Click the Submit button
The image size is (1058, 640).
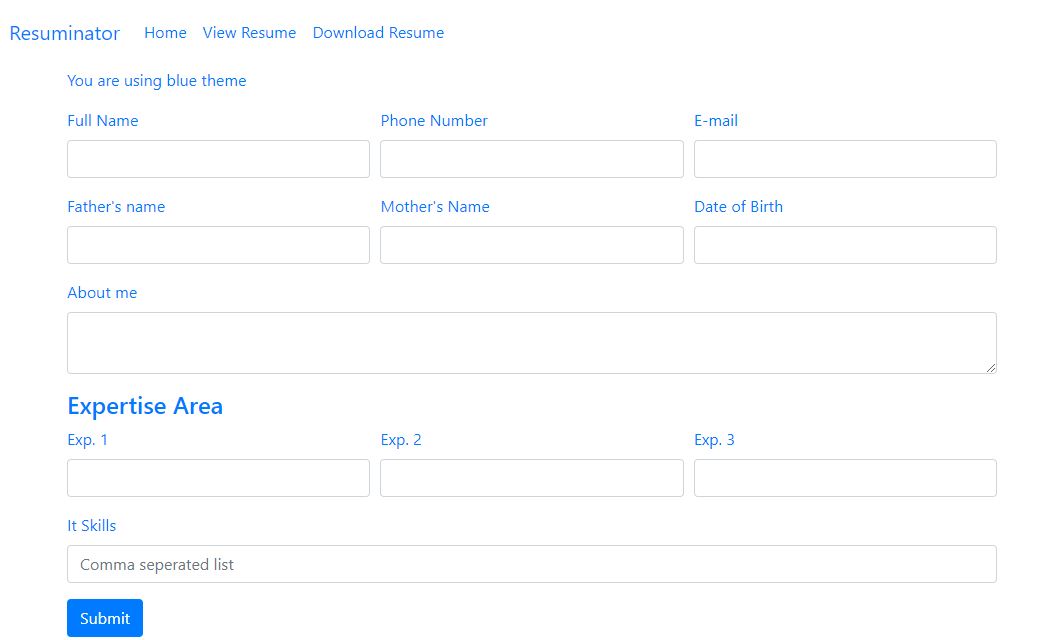[104, 617]
